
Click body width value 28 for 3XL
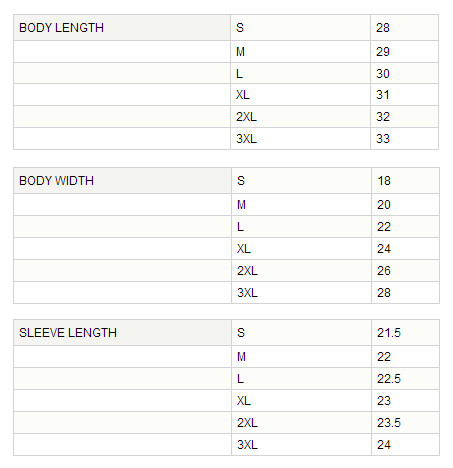405,293
